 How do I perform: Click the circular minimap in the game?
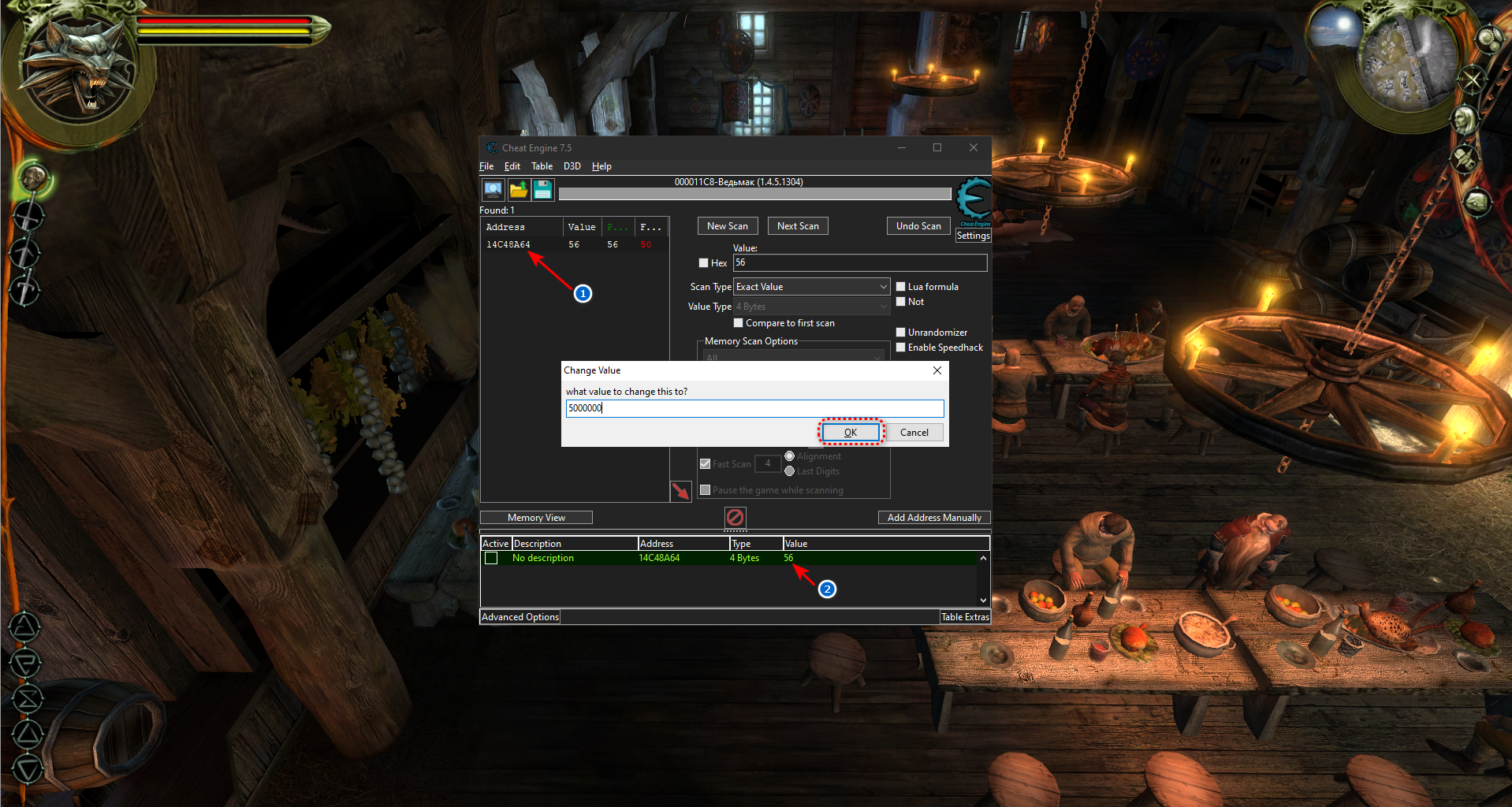(x=1409, y=63)
